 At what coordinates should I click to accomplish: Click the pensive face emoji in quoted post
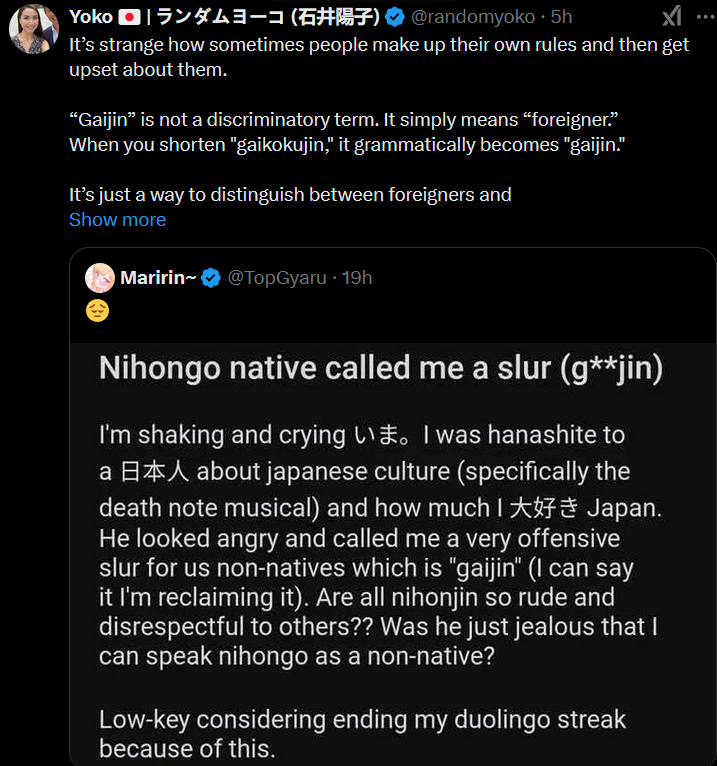point(97,311)
